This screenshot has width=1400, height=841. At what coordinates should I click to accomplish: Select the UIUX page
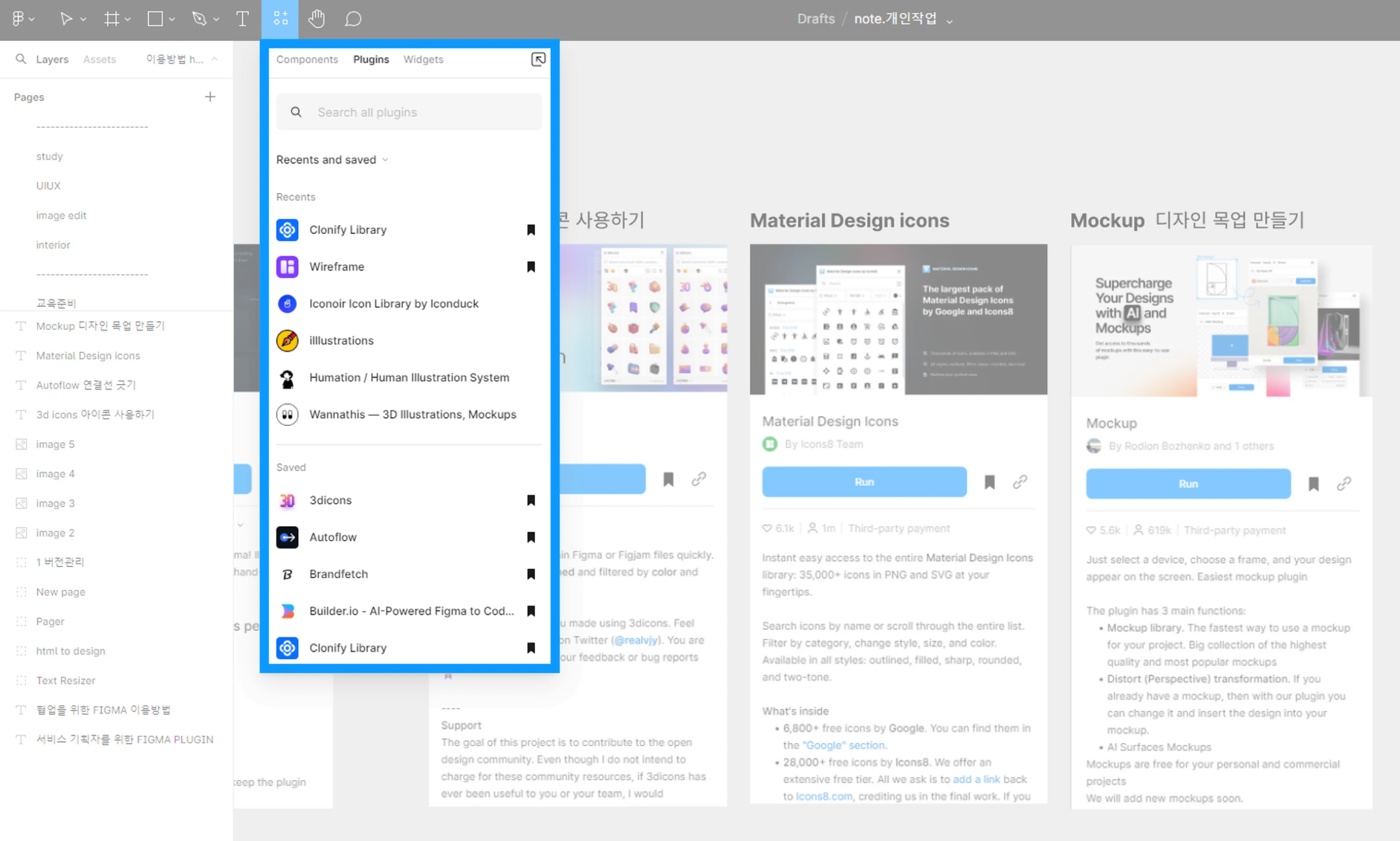click(48, 185)
